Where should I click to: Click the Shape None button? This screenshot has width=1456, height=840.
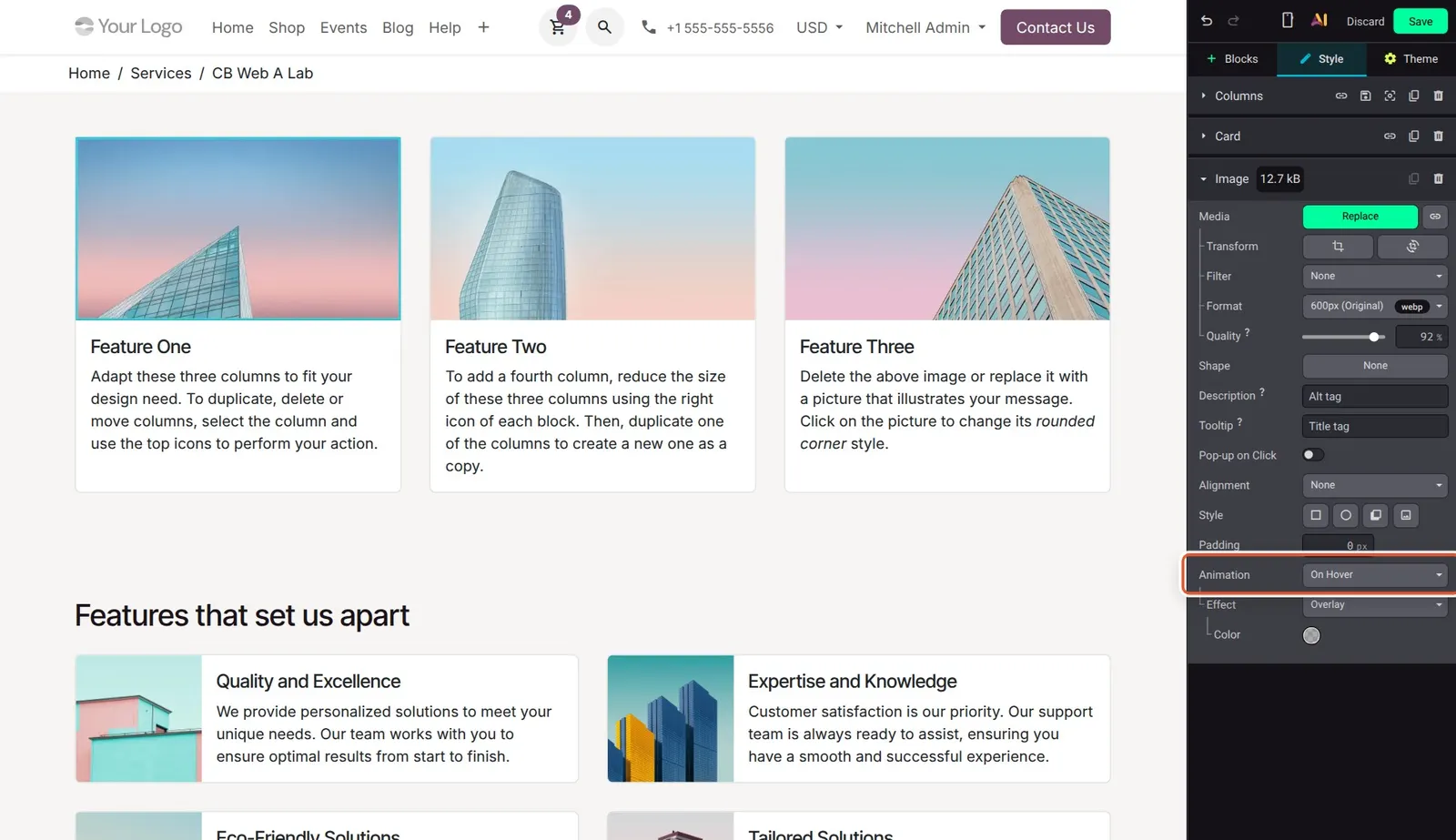[1375, 366]
